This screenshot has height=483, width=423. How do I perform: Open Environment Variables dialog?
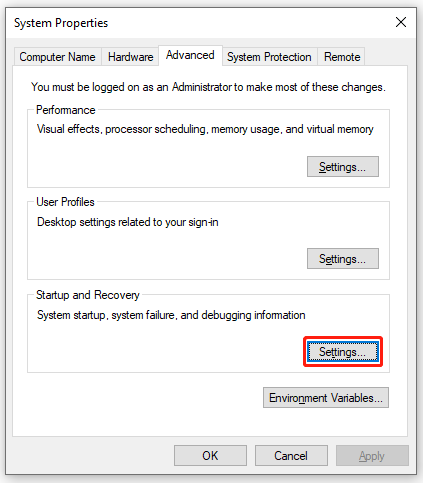click(x=326, y=397)
